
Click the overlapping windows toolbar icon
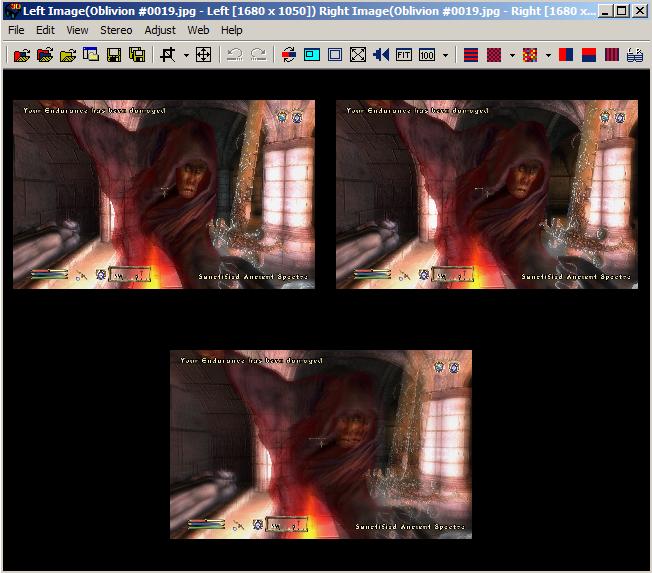(x=91, y=55)
